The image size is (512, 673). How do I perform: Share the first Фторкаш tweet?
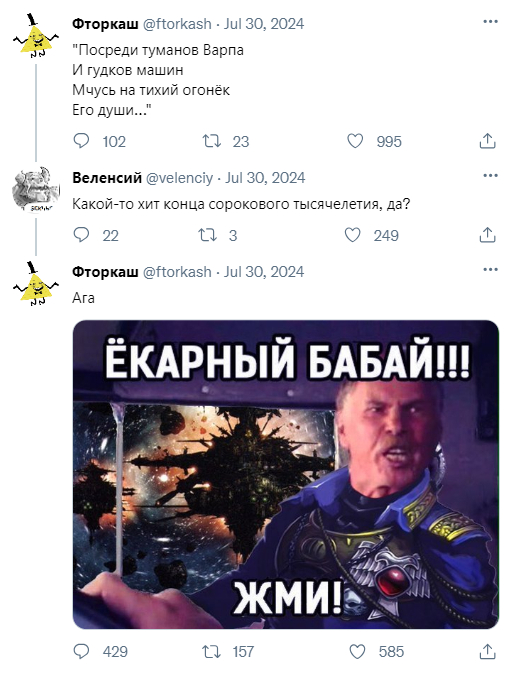point(488,141)
